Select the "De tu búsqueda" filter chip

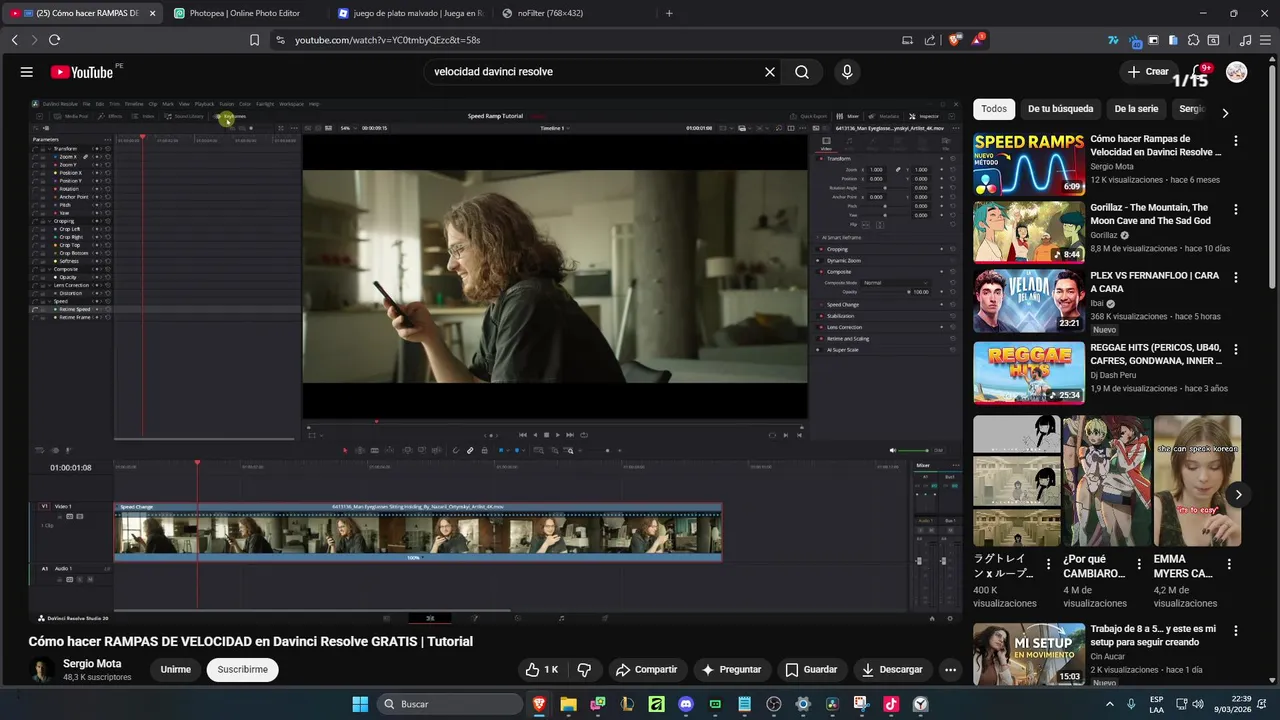1060,109
